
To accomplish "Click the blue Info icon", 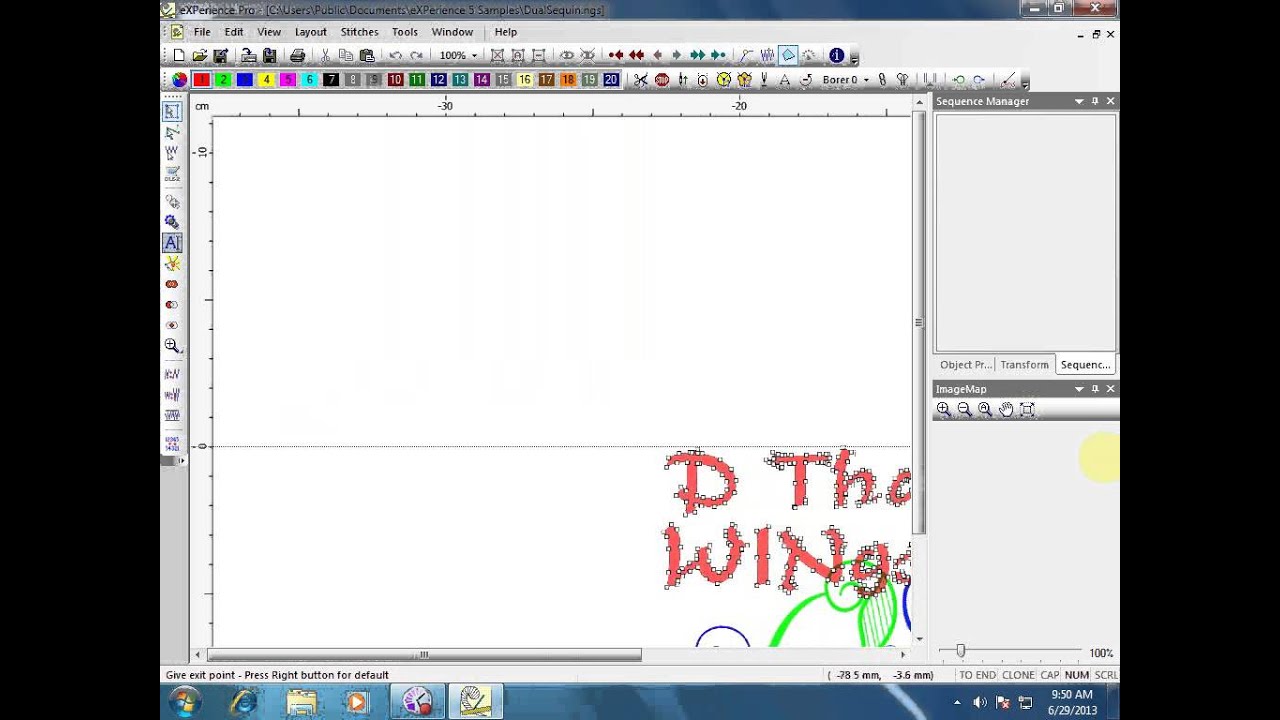I will pyautogui.click(x=837, y=56).
